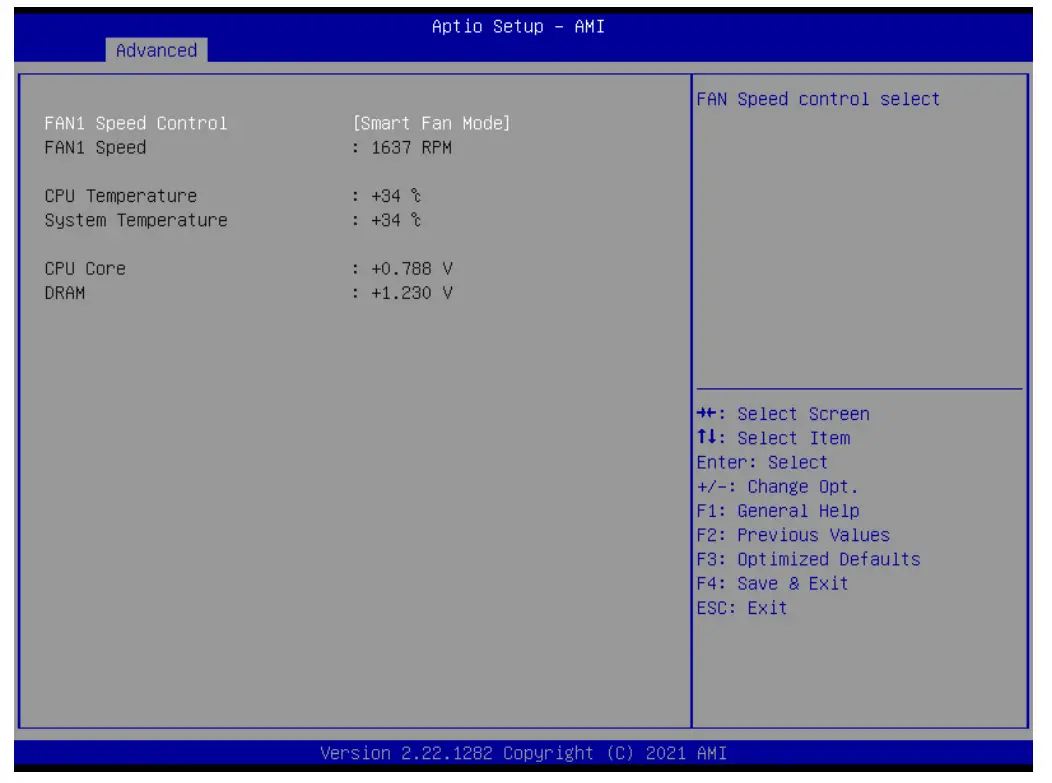Screen dimensions: 1052x783
Task: Click the F3: Optimized Defaults hint
Action: point(808,559)
